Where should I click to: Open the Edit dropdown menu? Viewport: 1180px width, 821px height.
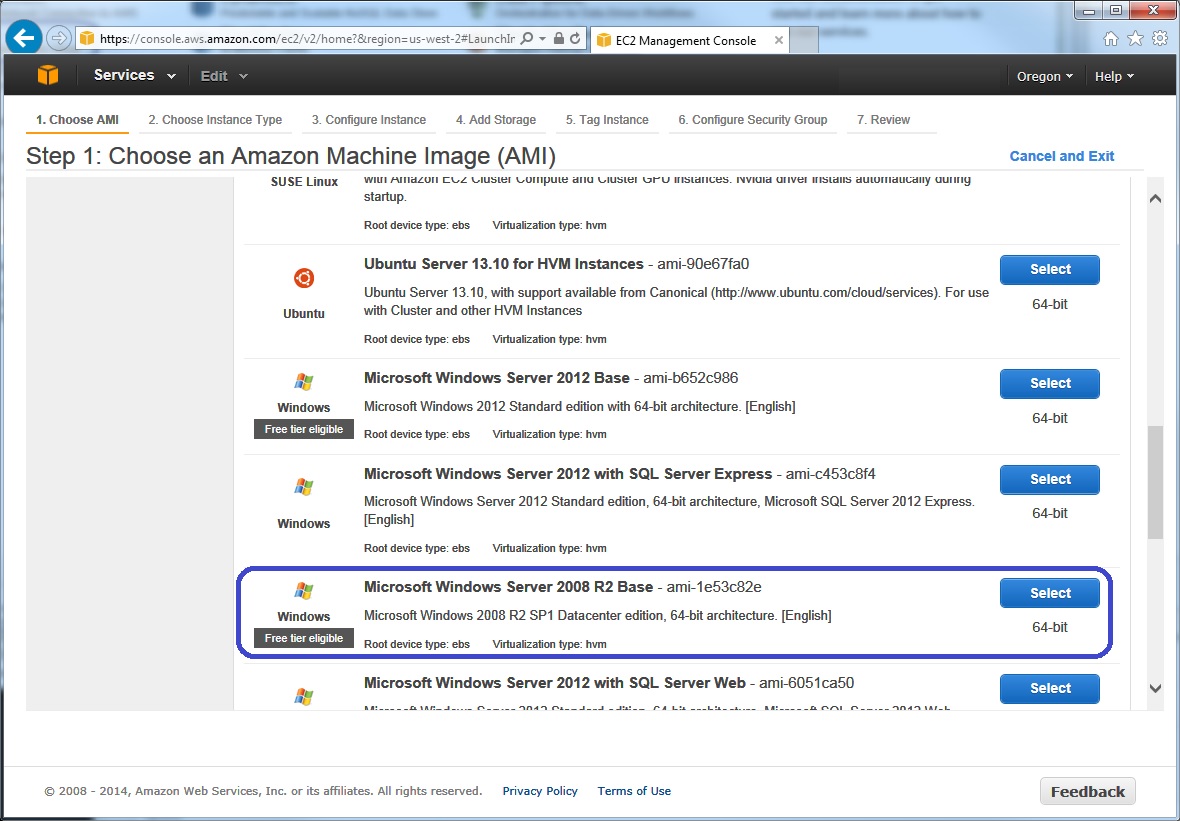224,76
